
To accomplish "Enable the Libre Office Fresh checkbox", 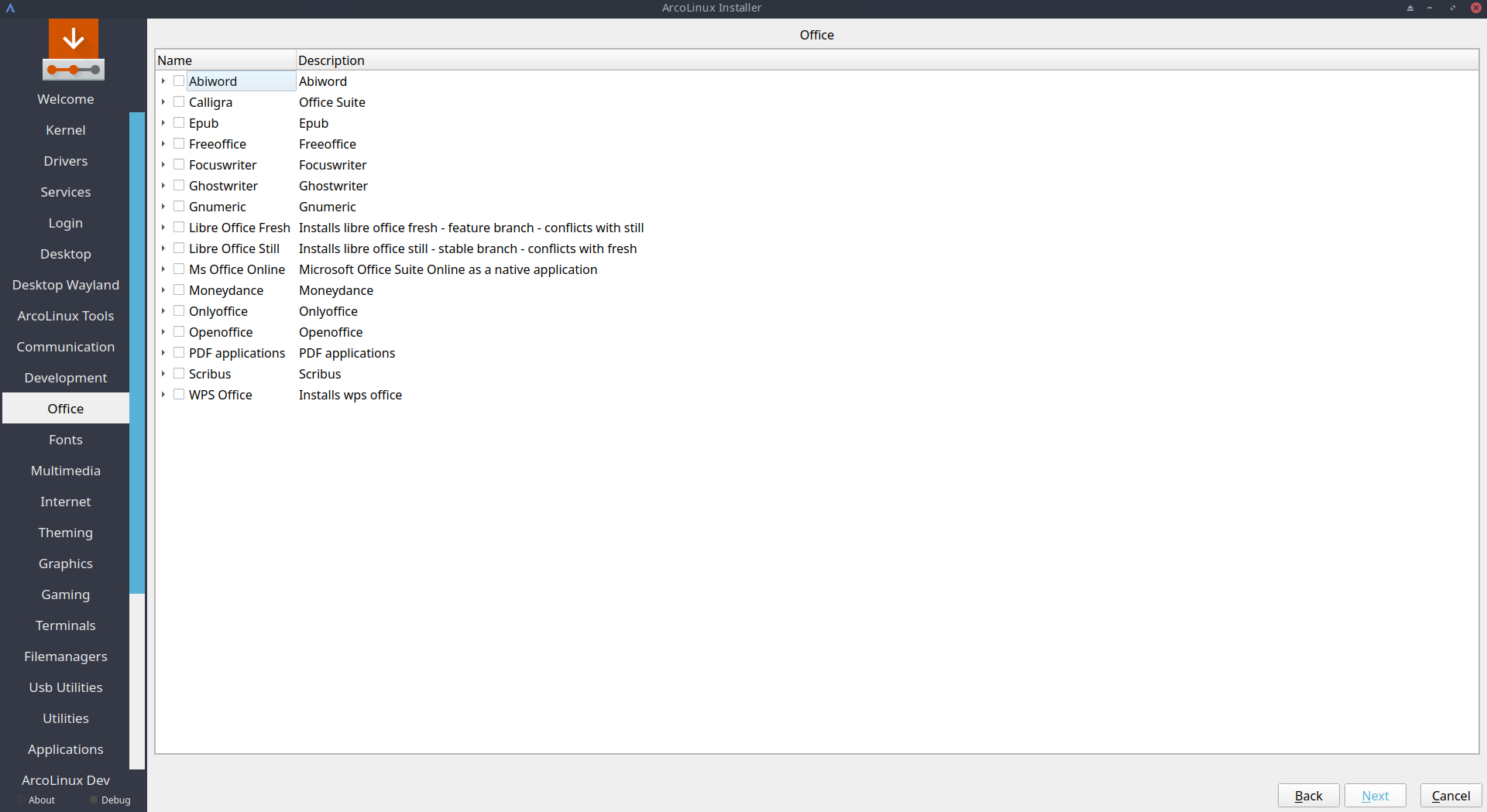I will pyautogui.click(x=179, y=228).
